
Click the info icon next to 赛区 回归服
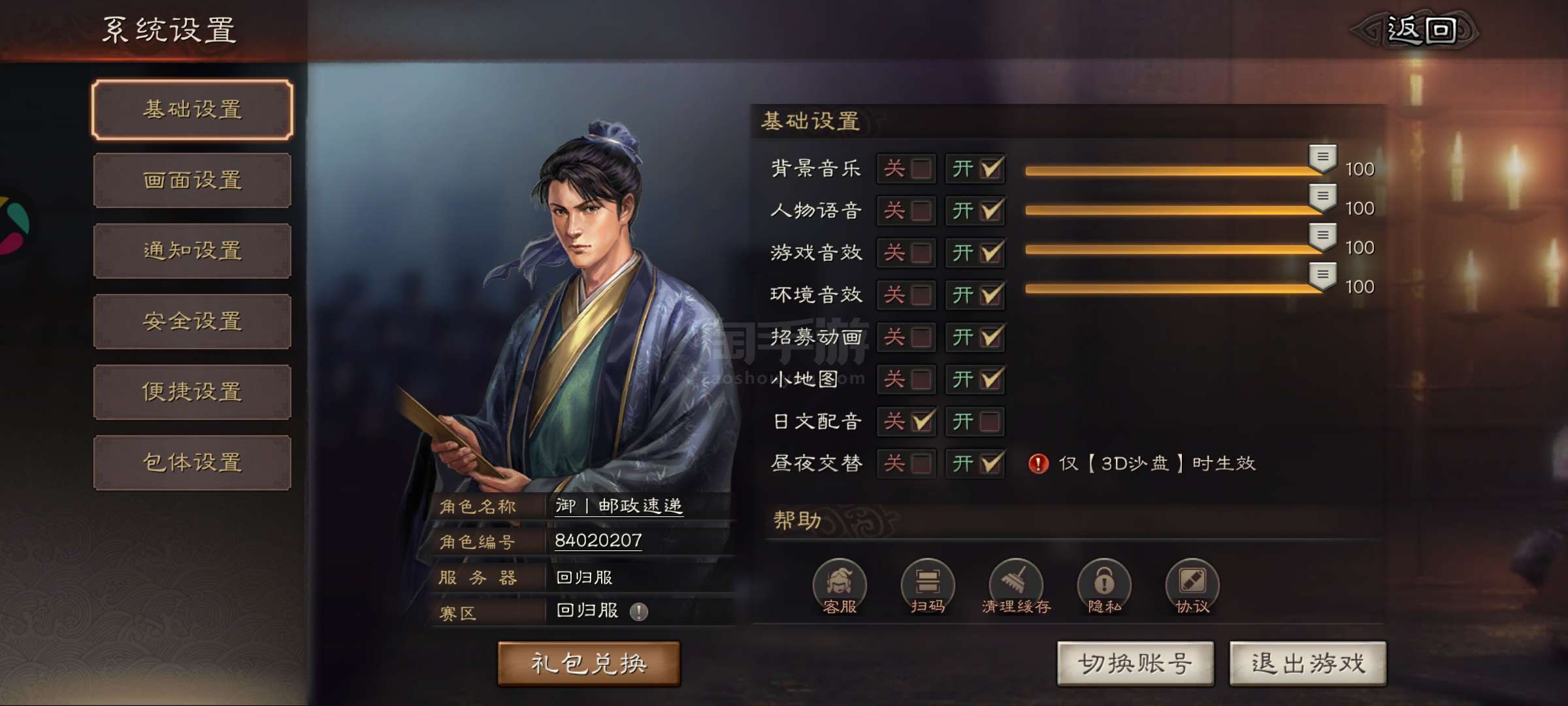point(638,612)
